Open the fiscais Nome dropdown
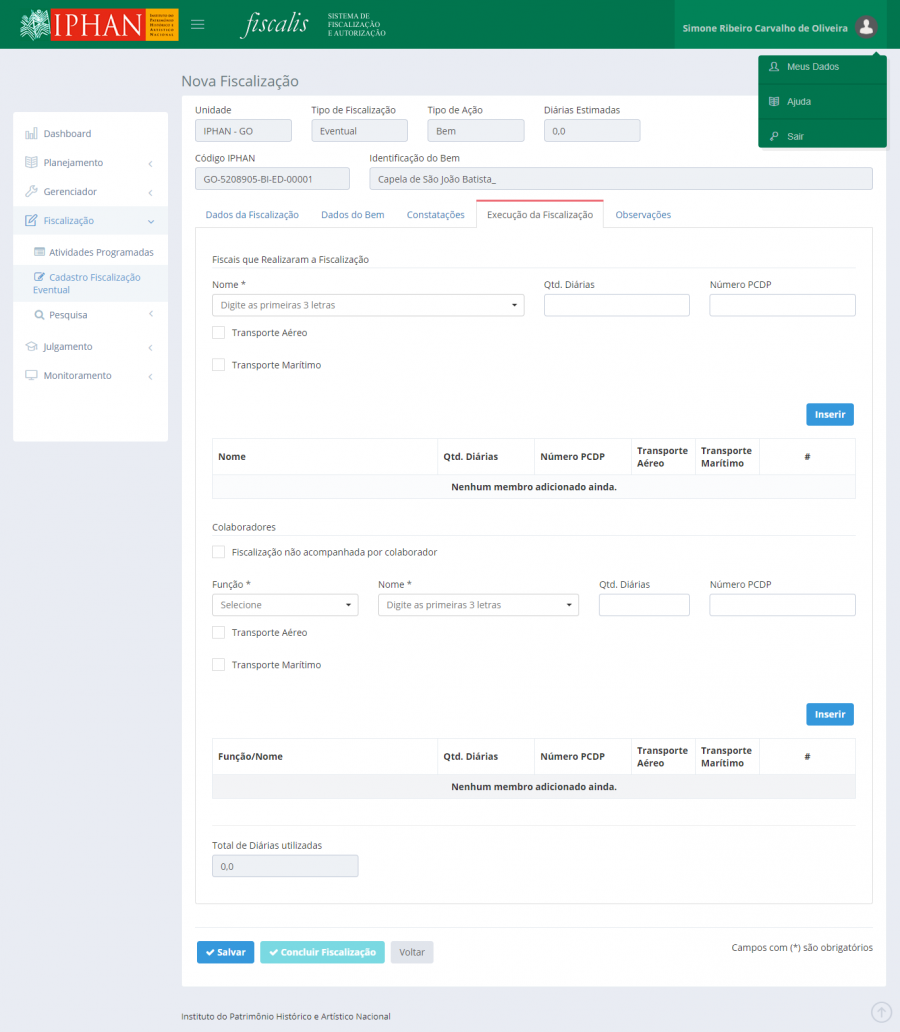This screenshot has width=900, height=1032. click(x=368, y=305)
